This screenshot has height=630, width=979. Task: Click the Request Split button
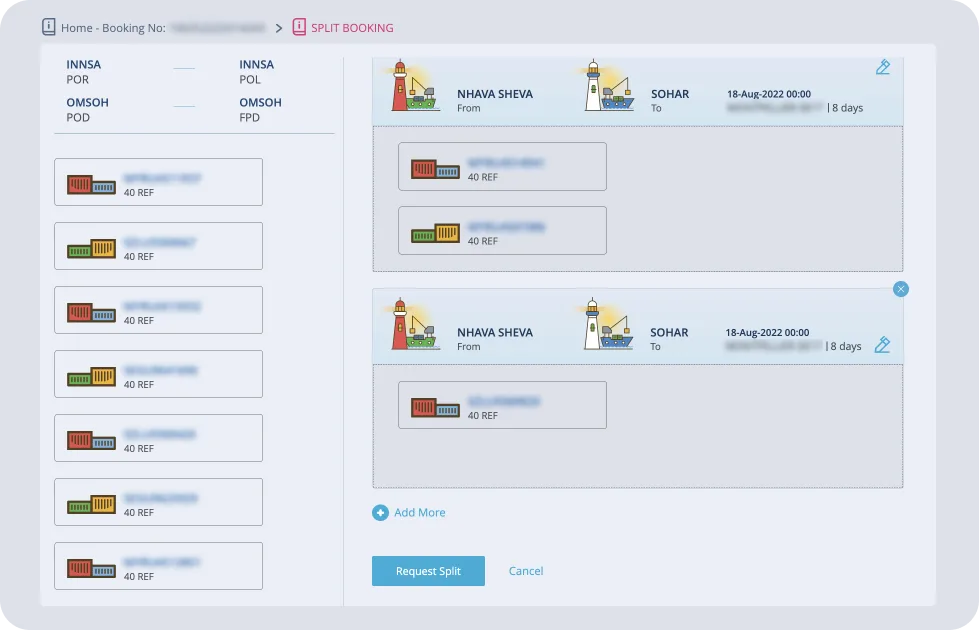(428, 571)
